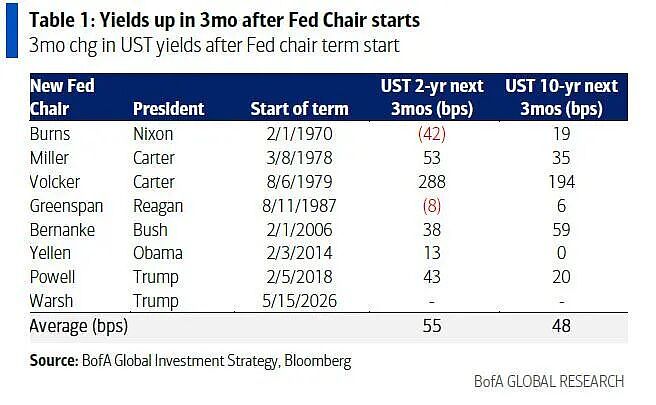Click the 'UST 2-yr next 3mos (bps)' header
This screenshot has width=656, height=405.
(x=432, y=97)
